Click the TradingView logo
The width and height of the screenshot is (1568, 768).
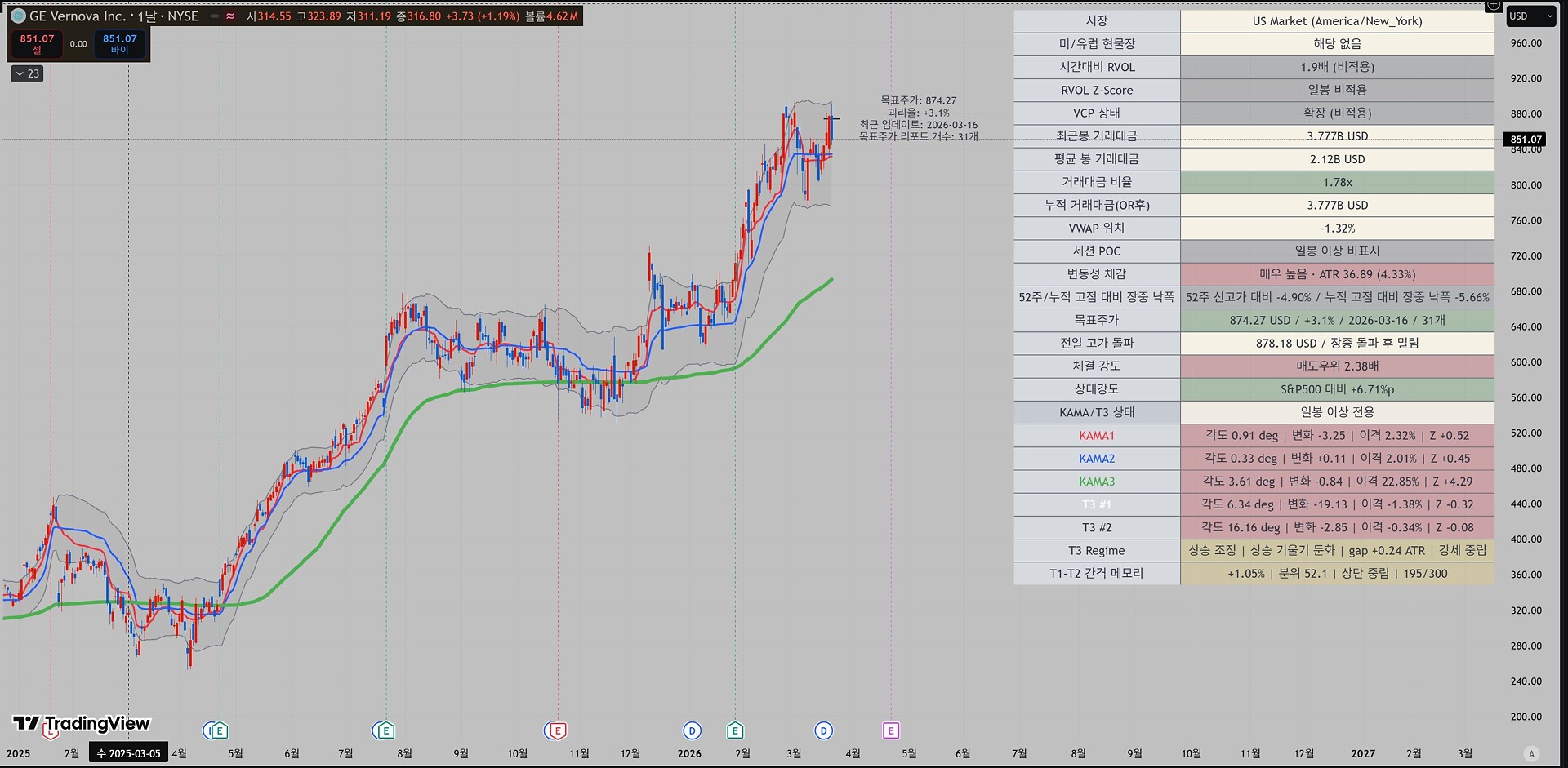[x=82, y=724]
